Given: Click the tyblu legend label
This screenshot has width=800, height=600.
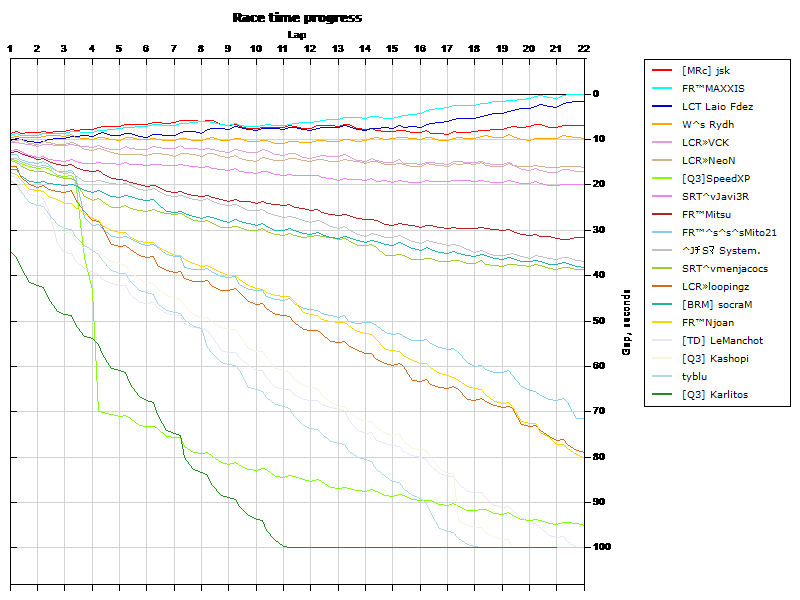Looking at the screenshot, I should (695, 376).
